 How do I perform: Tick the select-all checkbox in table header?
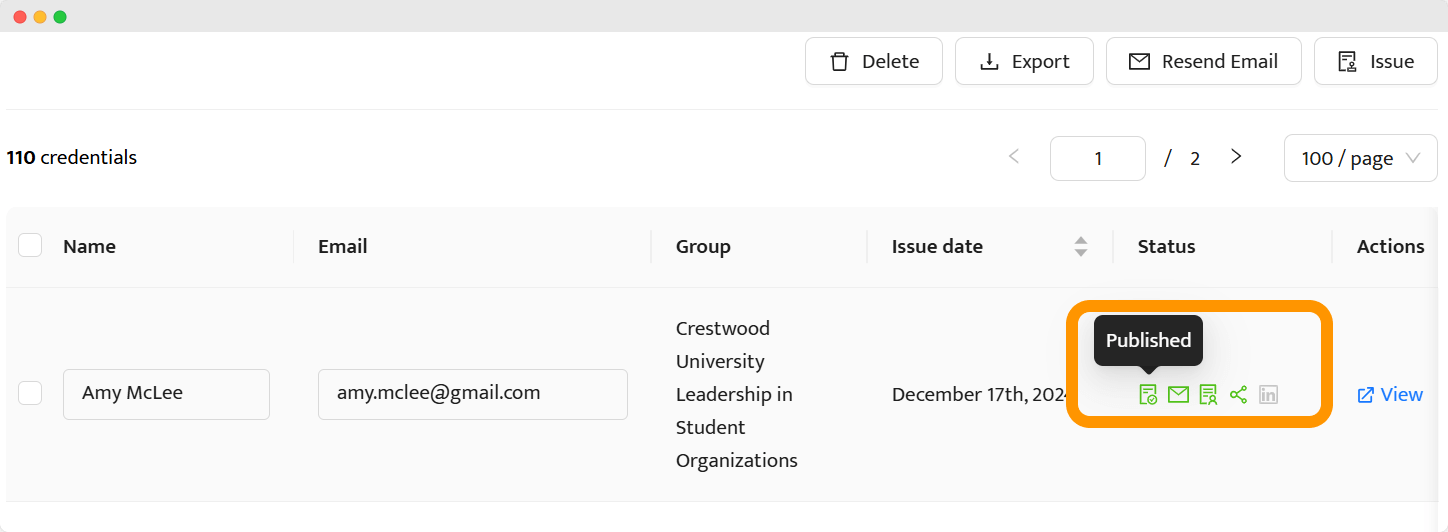[30, 245]
